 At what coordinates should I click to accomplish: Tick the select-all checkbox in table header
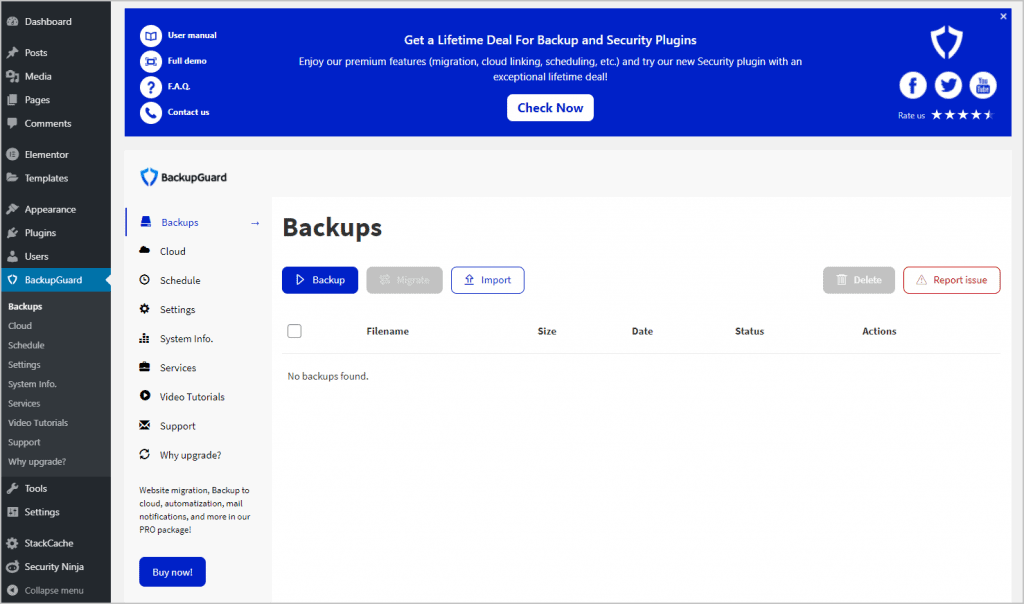click(295, 331)
